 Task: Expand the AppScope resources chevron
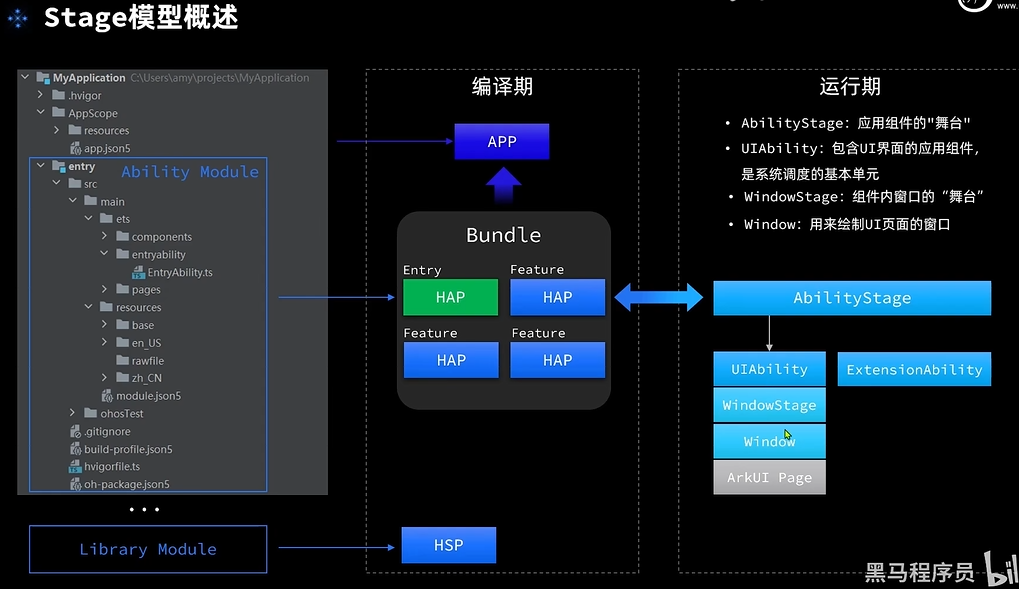point(57,130)
